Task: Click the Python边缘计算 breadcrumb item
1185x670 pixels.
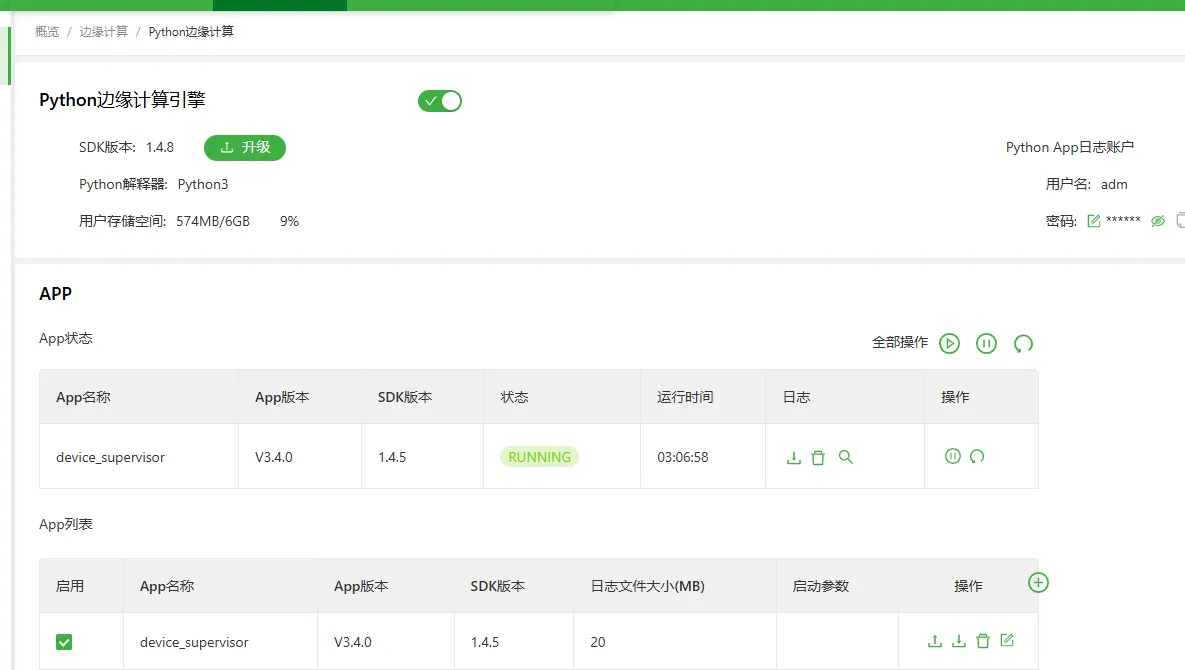Action: [191, 32]
